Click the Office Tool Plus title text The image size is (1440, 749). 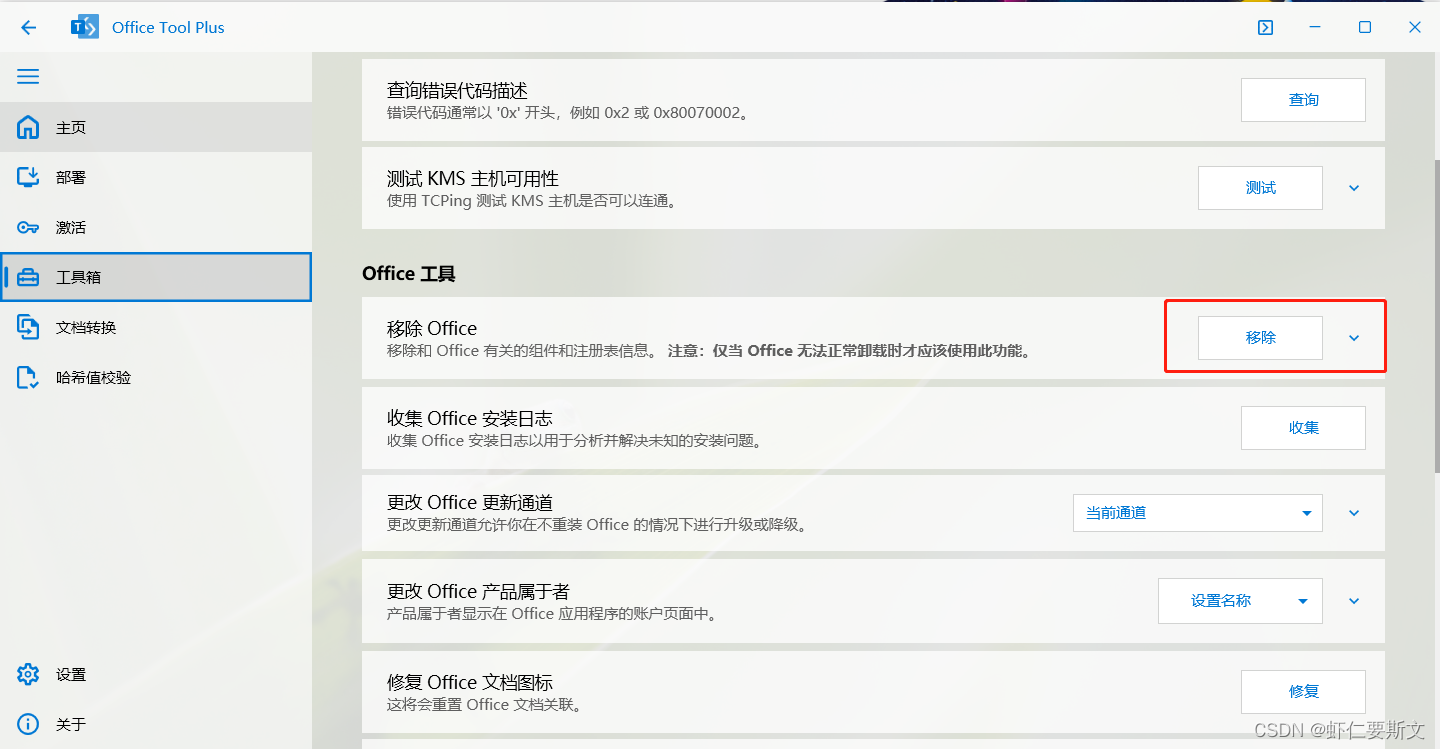click(168, 28)
